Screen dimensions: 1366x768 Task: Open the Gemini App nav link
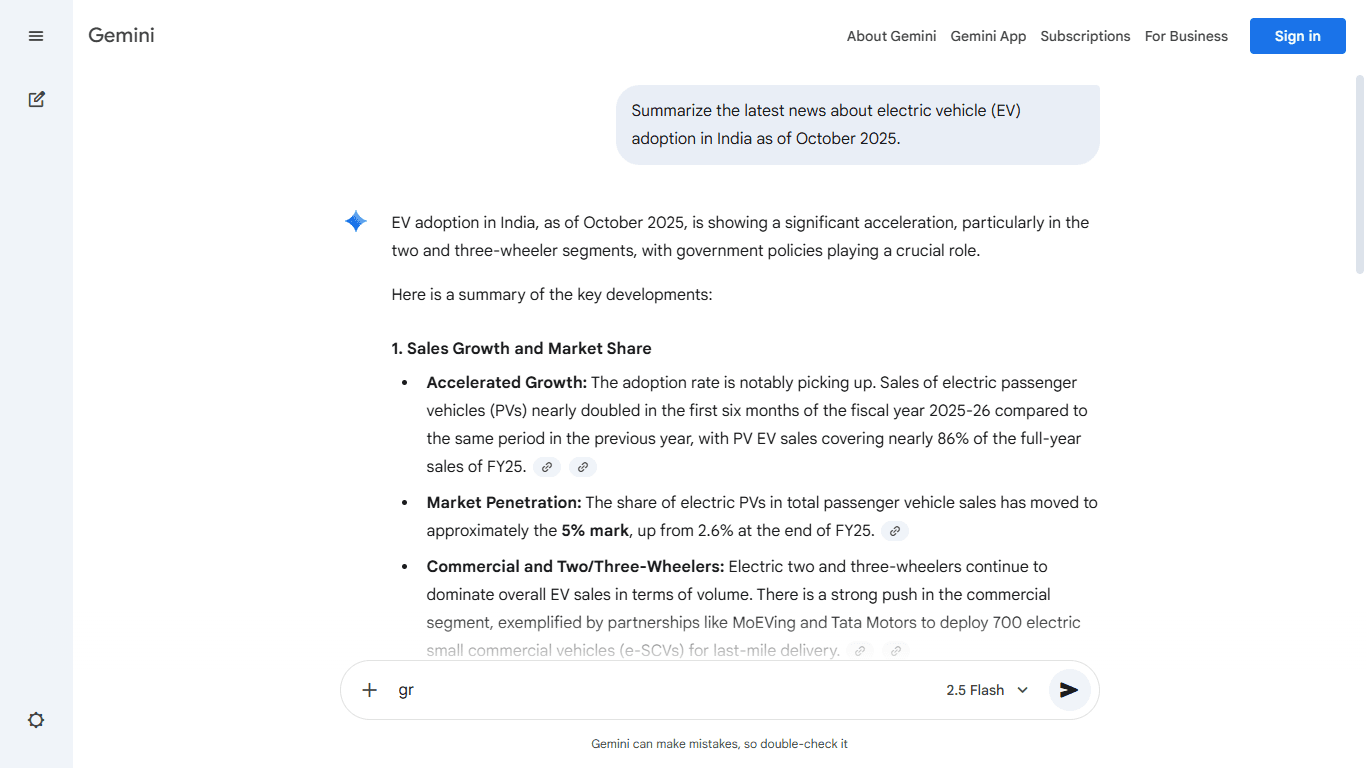(x=988, y=36)
